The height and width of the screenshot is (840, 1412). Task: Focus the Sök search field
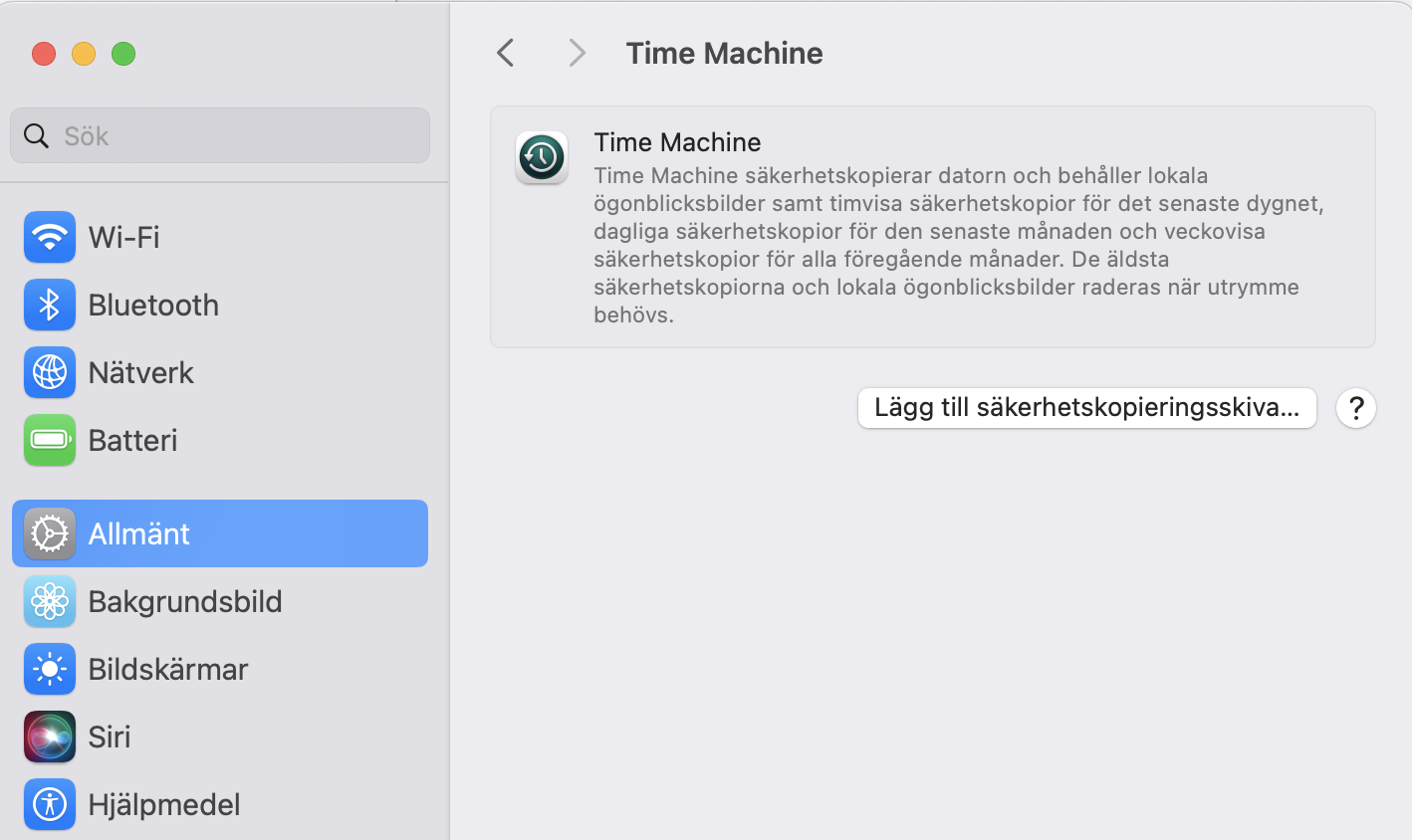coord(220,135)
